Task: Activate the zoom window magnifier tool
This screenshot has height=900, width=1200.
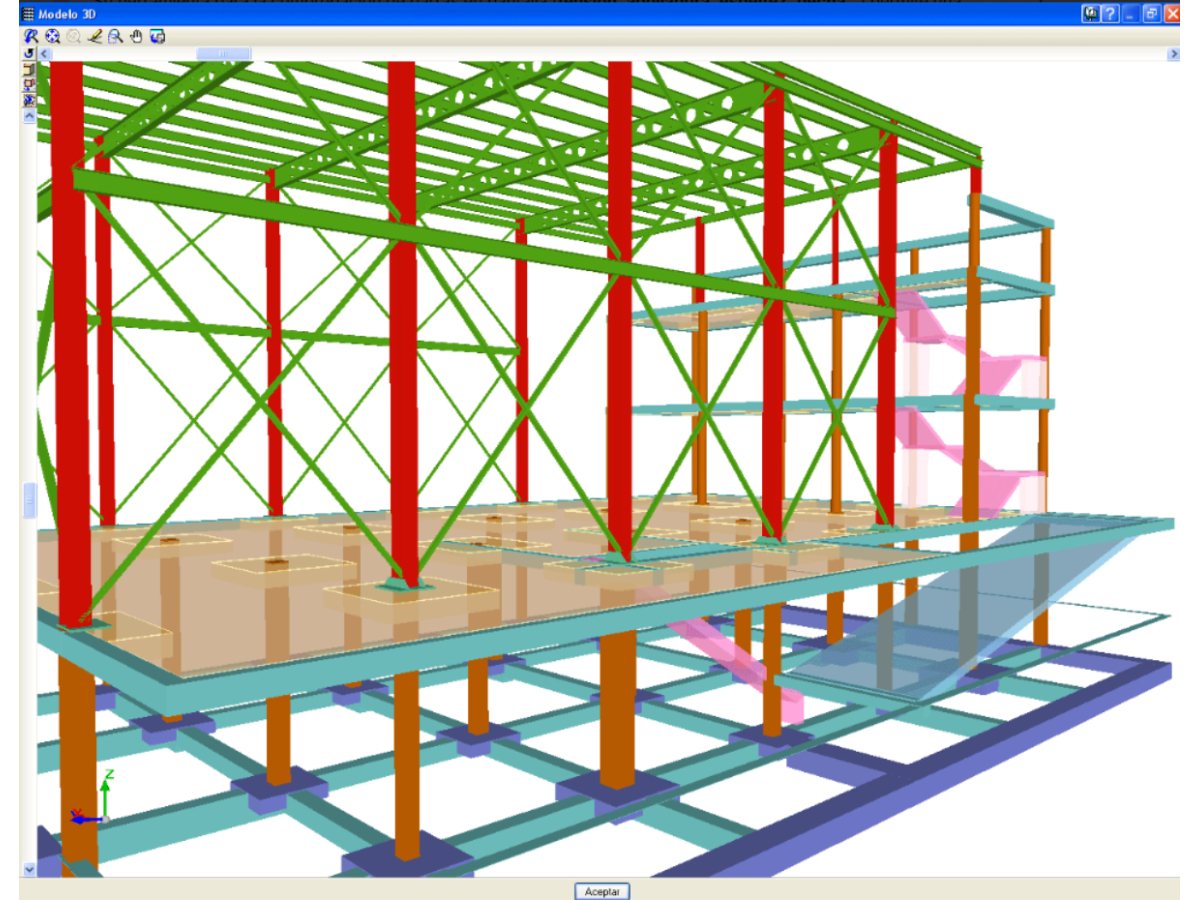Action: tap(114, 36)
